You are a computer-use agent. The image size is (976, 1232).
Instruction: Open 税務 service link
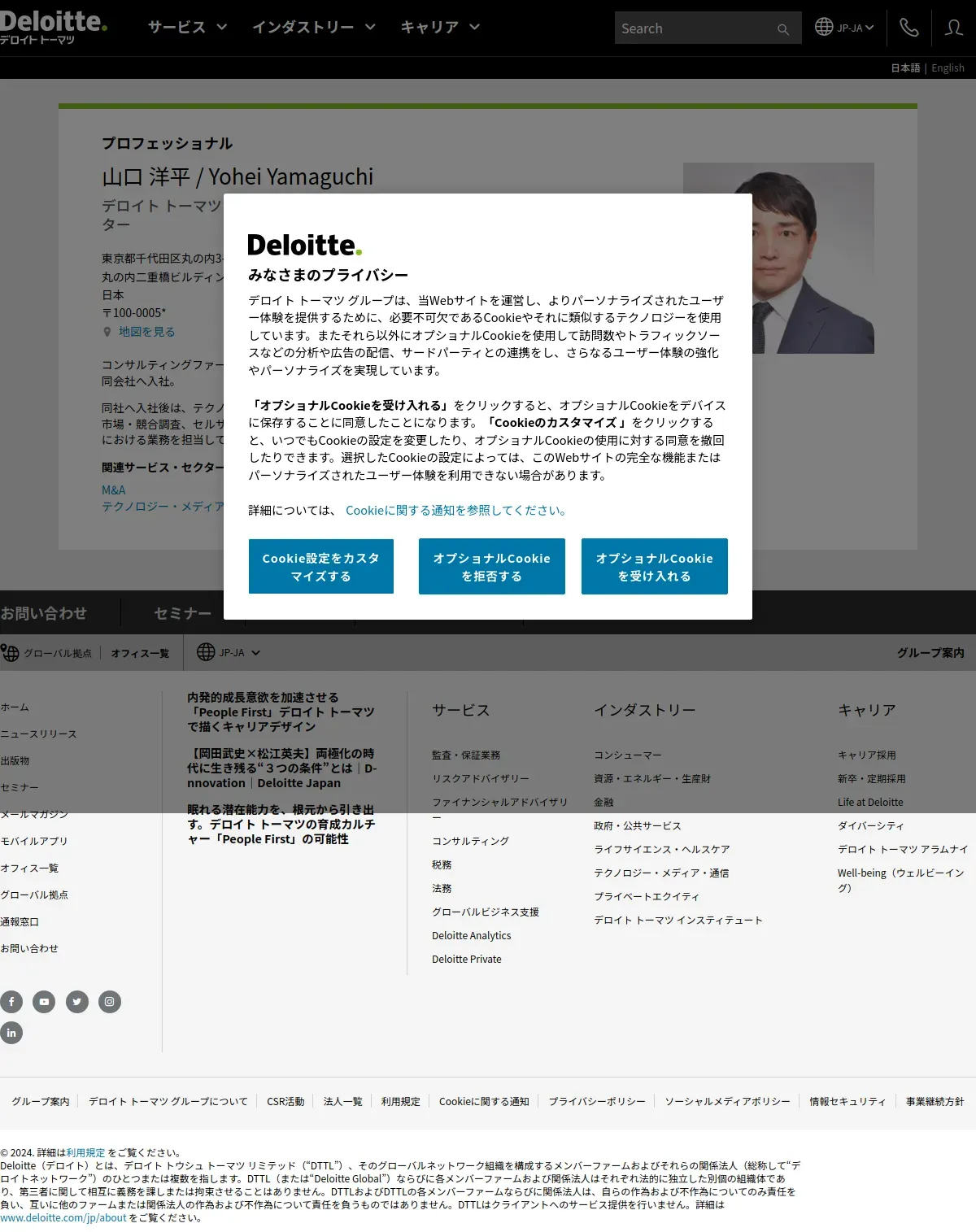(442, 864)
